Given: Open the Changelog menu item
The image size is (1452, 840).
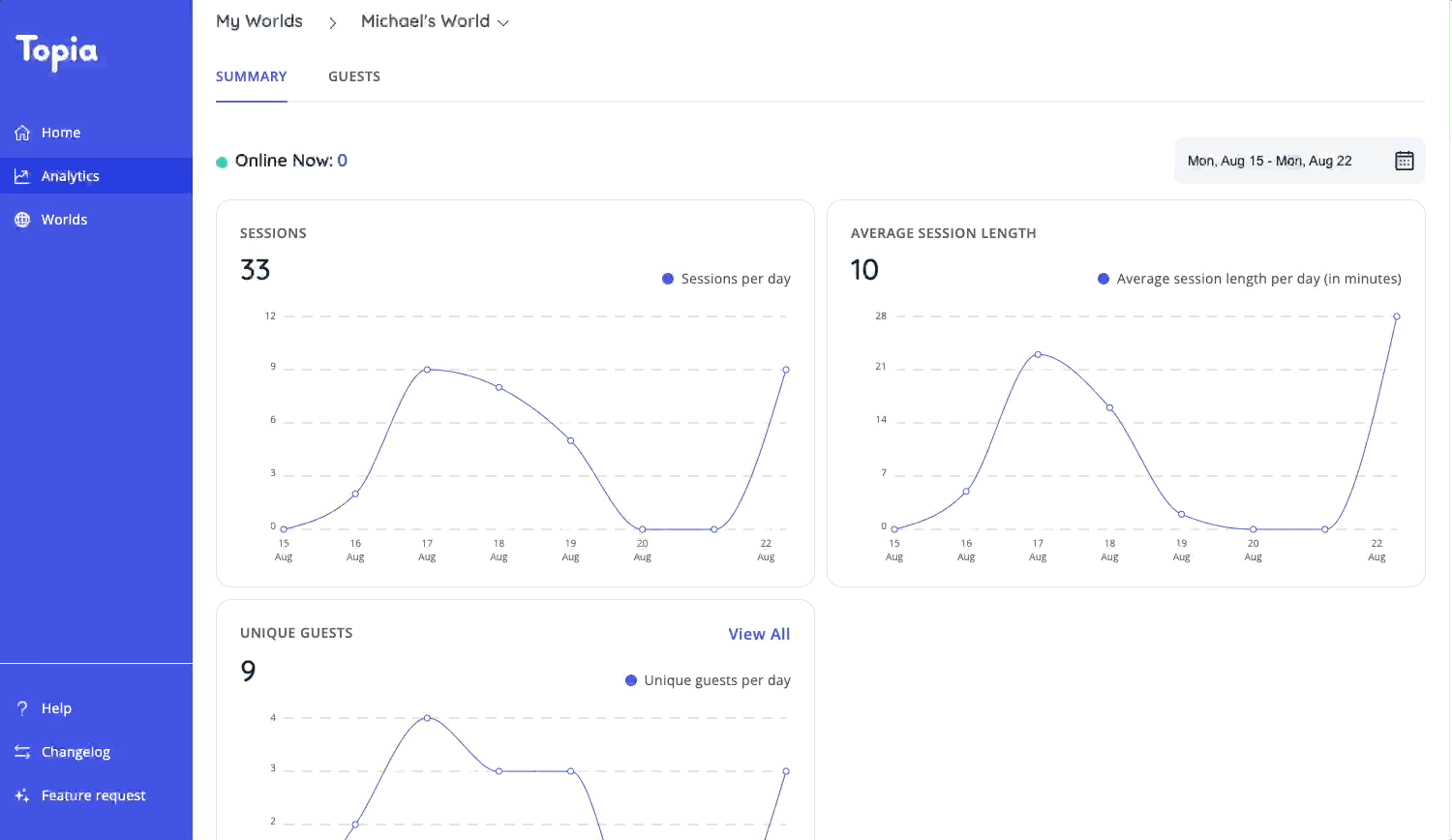Looking at the screenshot, I should (x=96, y=752).
